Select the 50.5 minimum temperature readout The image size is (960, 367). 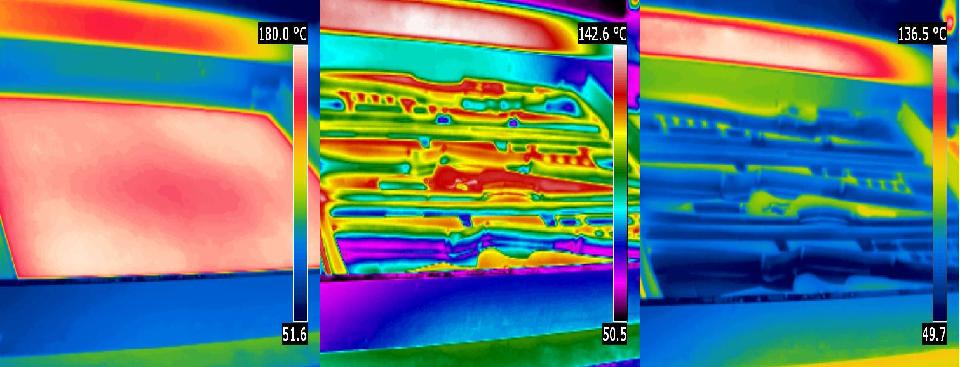coord(614,335)
